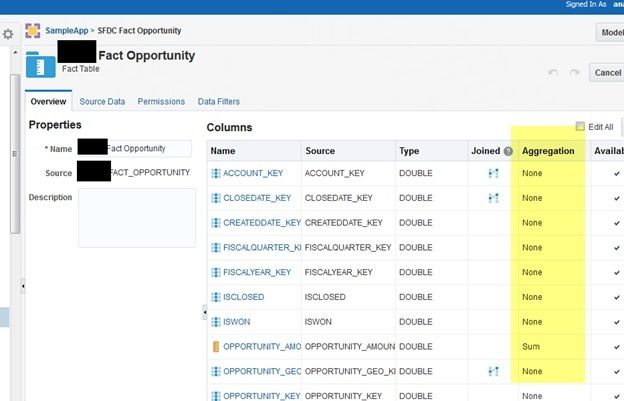Open the Permissions tab
624x401 pixels.
[161, 101]
